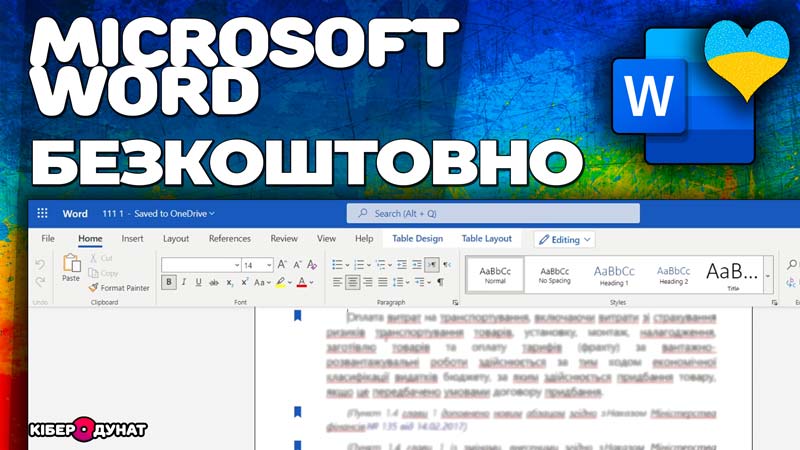The height and width of the screenshot is (450, 800).
Task: Apply the Normal style
Action: tap(495, 275)
